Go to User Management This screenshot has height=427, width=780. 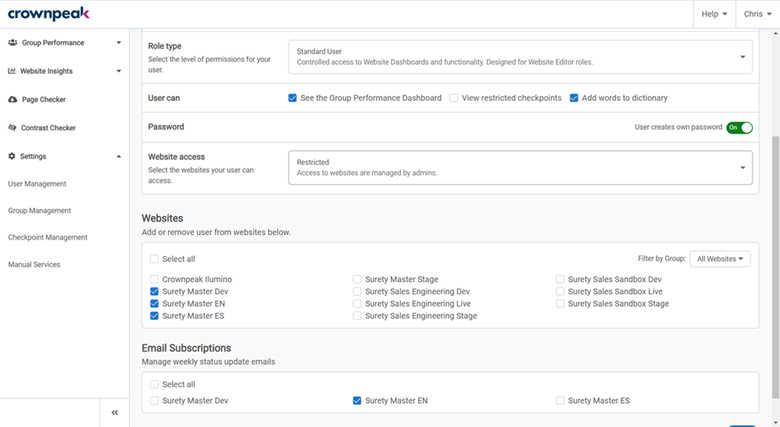click(x=37, y=184)
